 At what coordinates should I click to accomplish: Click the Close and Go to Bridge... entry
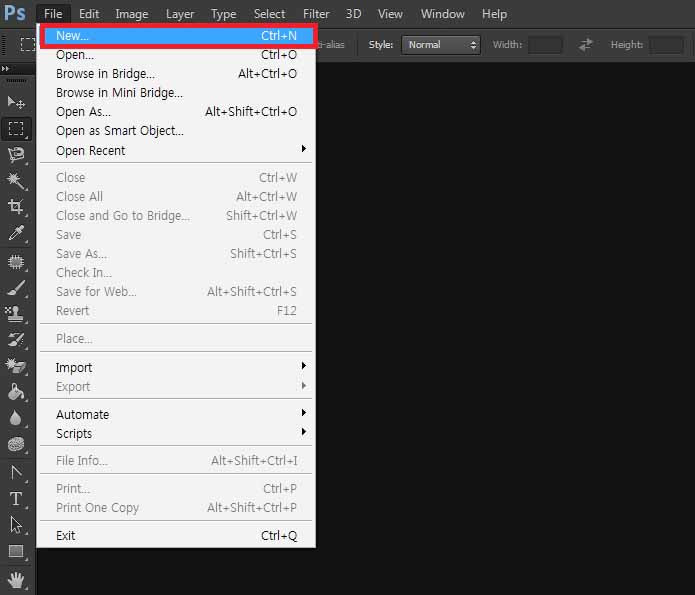[177, 215]
